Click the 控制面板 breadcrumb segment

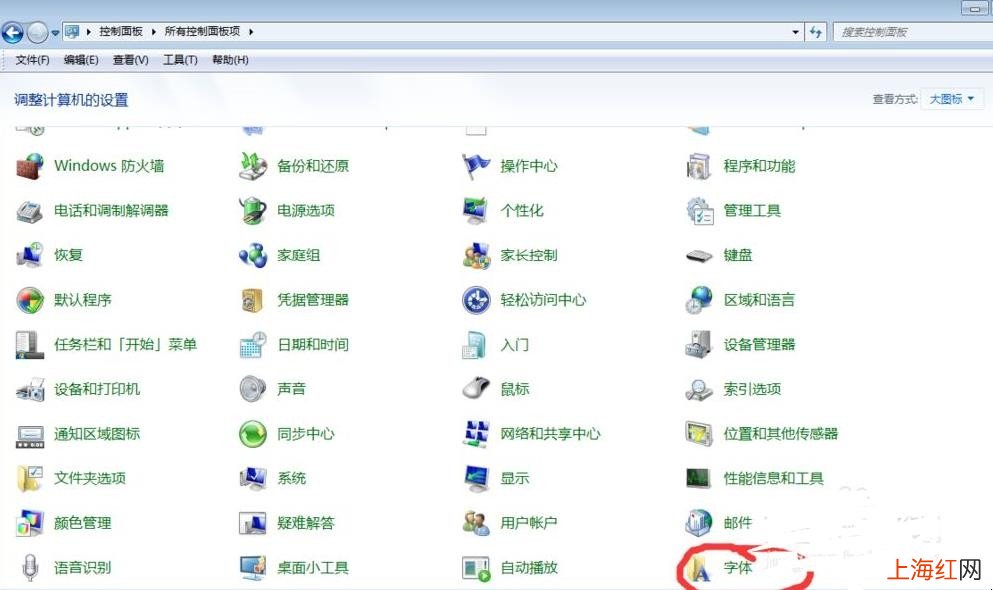point(120,32)
